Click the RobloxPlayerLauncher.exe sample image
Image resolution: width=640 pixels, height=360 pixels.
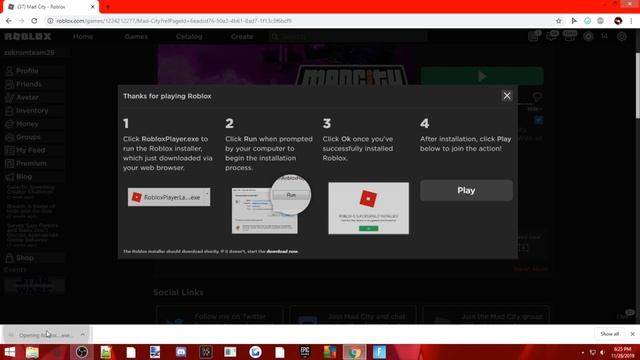(x=169, y=197)
